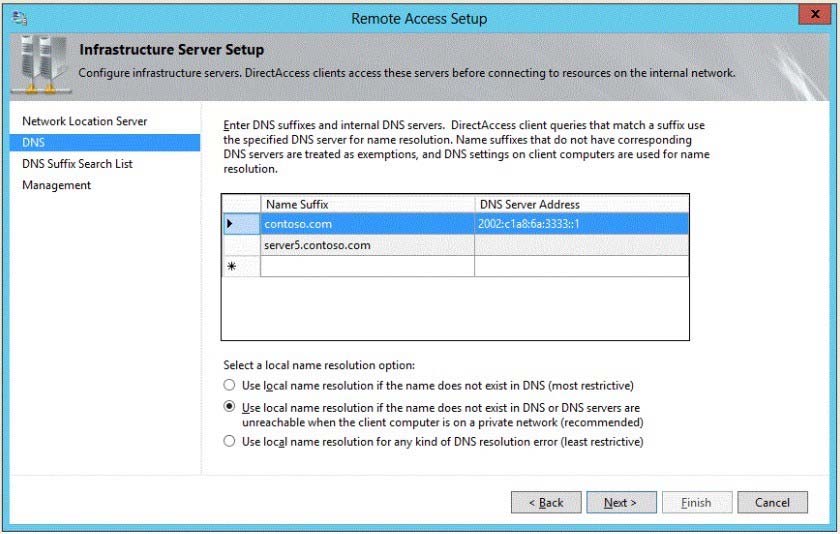Click the asterisk new-row header
The height and width of the screenshot is (534, 840).
[241, 266]
